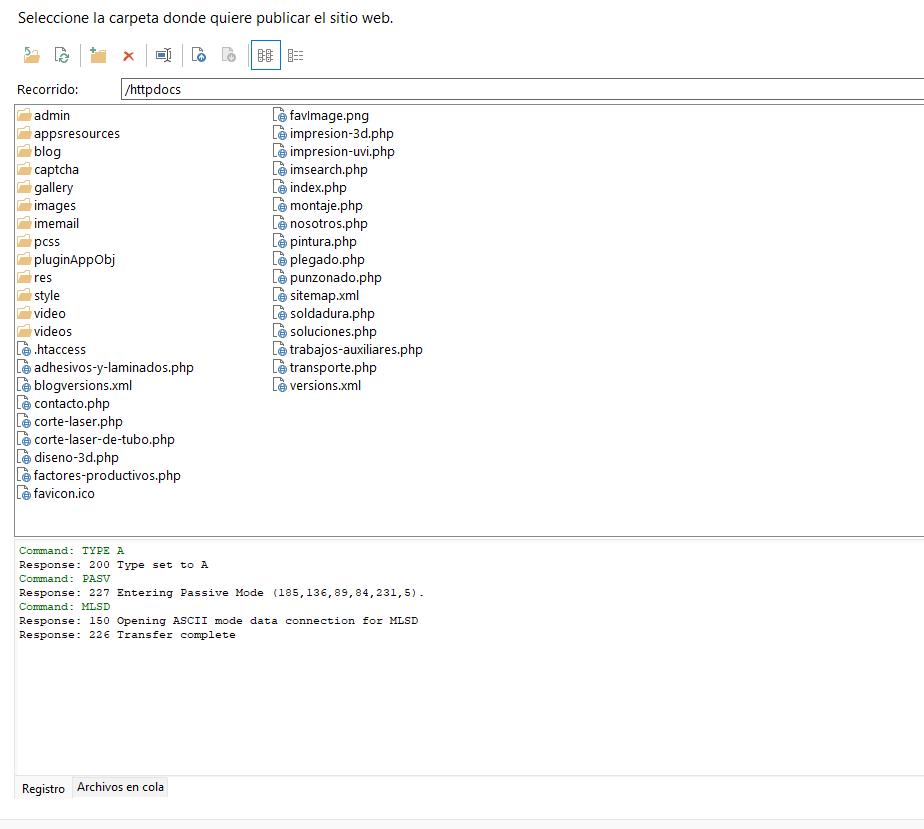Select the pluginAppObj folder
Image resolution: width=924 pixels, height=829 pixels.
(74, 260)
